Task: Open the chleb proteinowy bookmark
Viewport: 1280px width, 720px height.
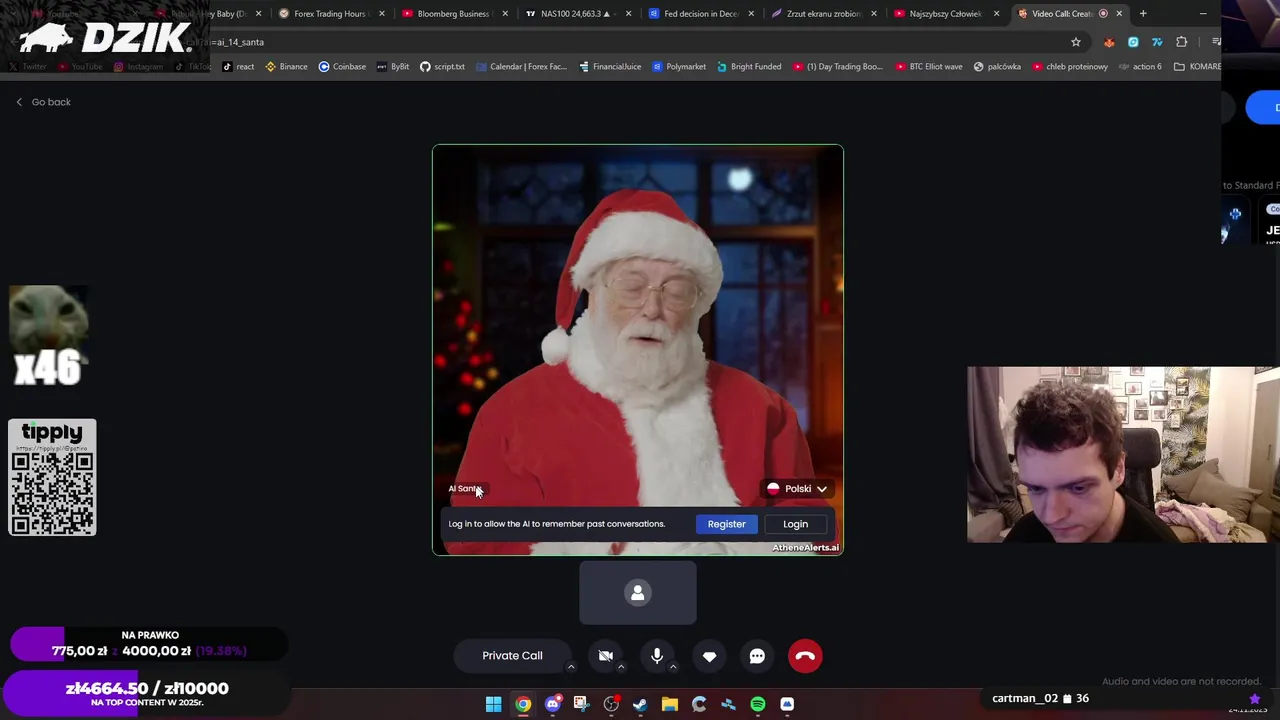Action: coord(1070,67)
